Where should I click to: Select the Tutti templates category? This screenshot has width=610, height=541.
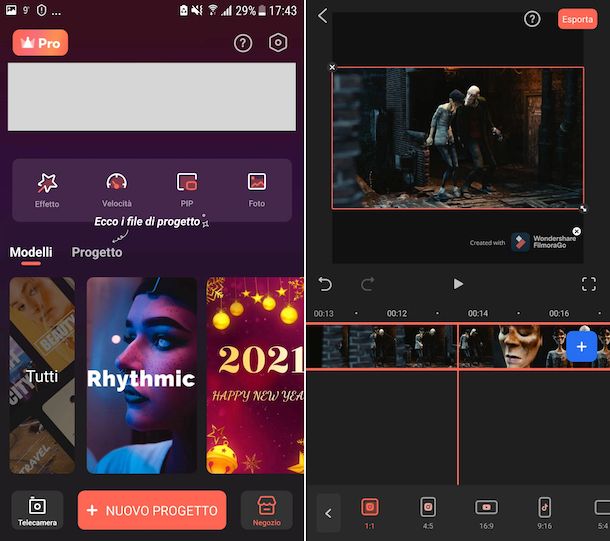point(42,375)
